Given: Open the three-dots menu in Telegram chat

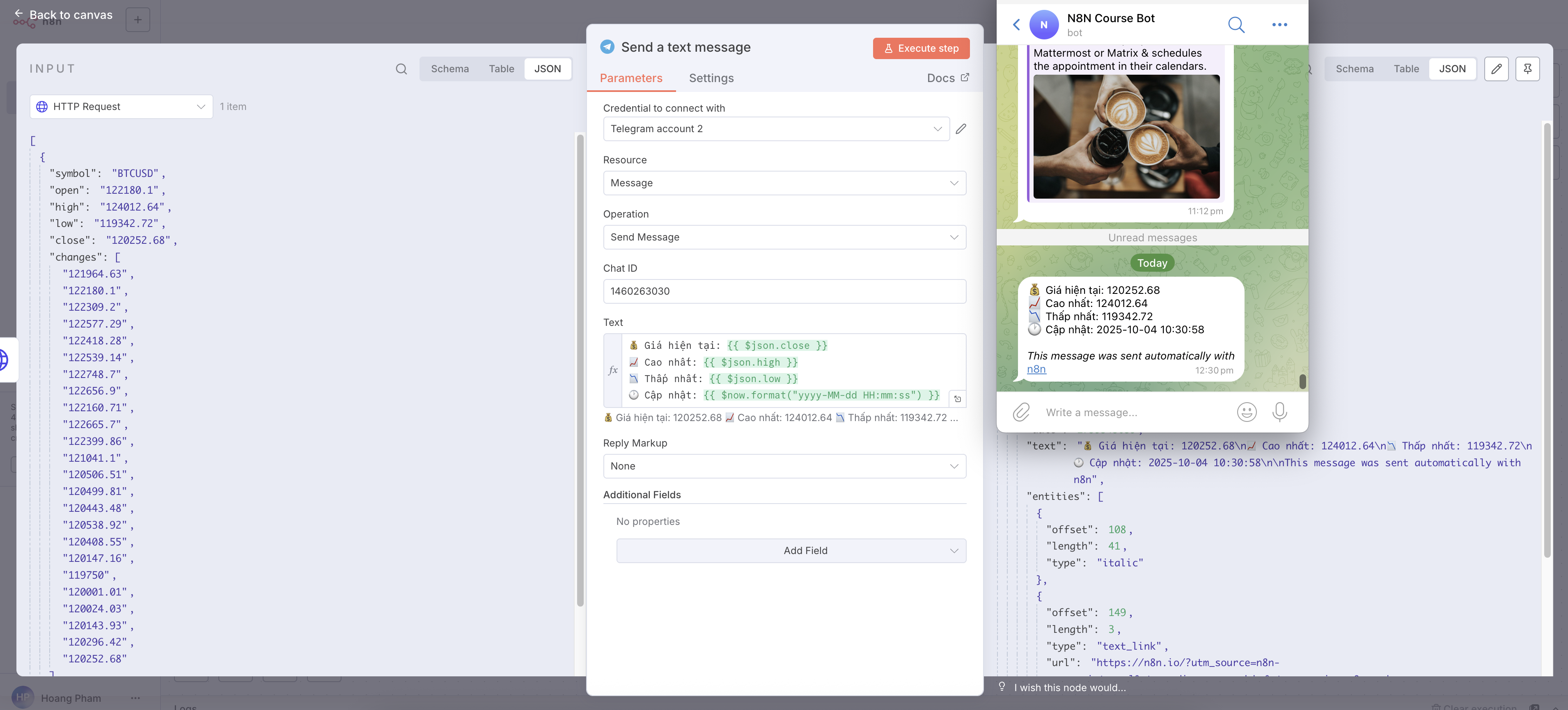Looking at the screenshot, I should click(1279, 24).
